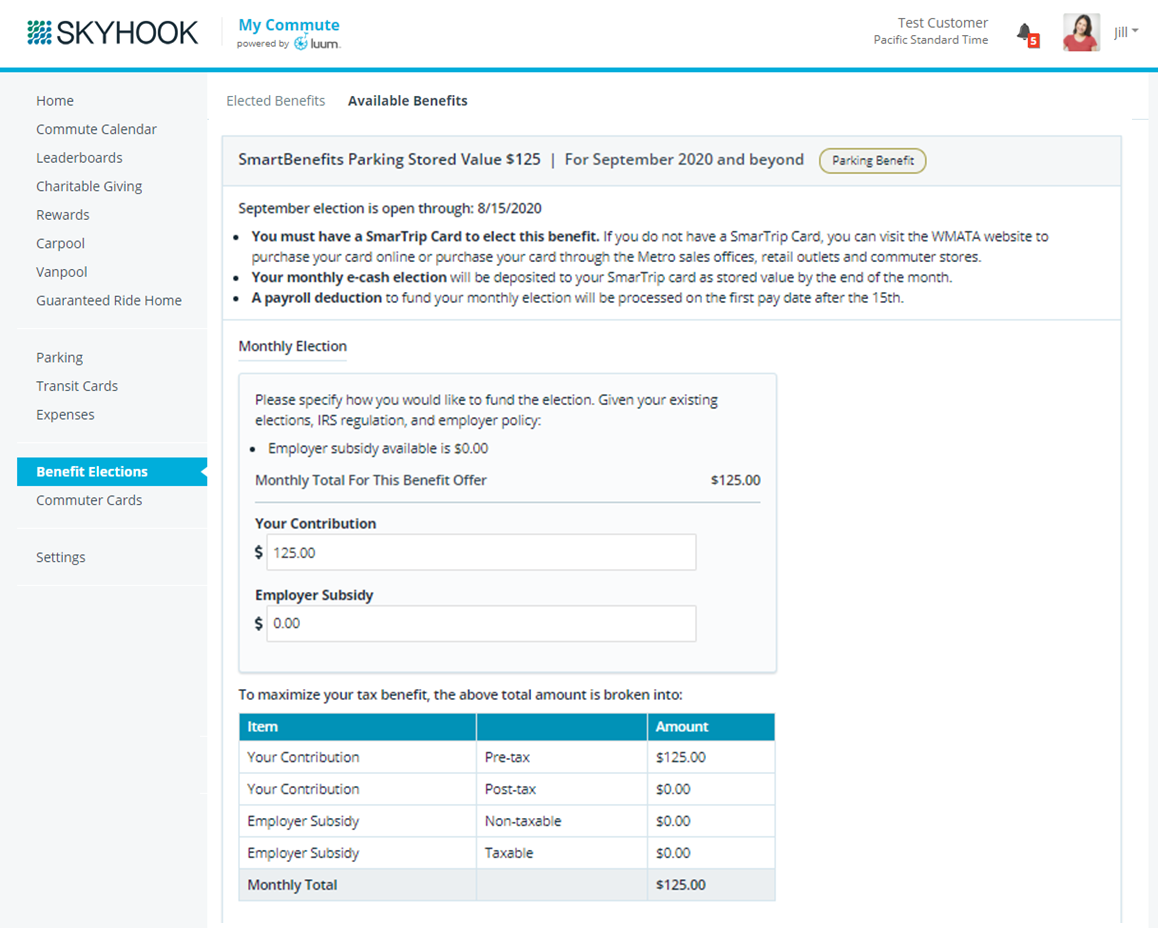Open Guaranteed Ride Home
1158x928 pixels.
[109, 300]
